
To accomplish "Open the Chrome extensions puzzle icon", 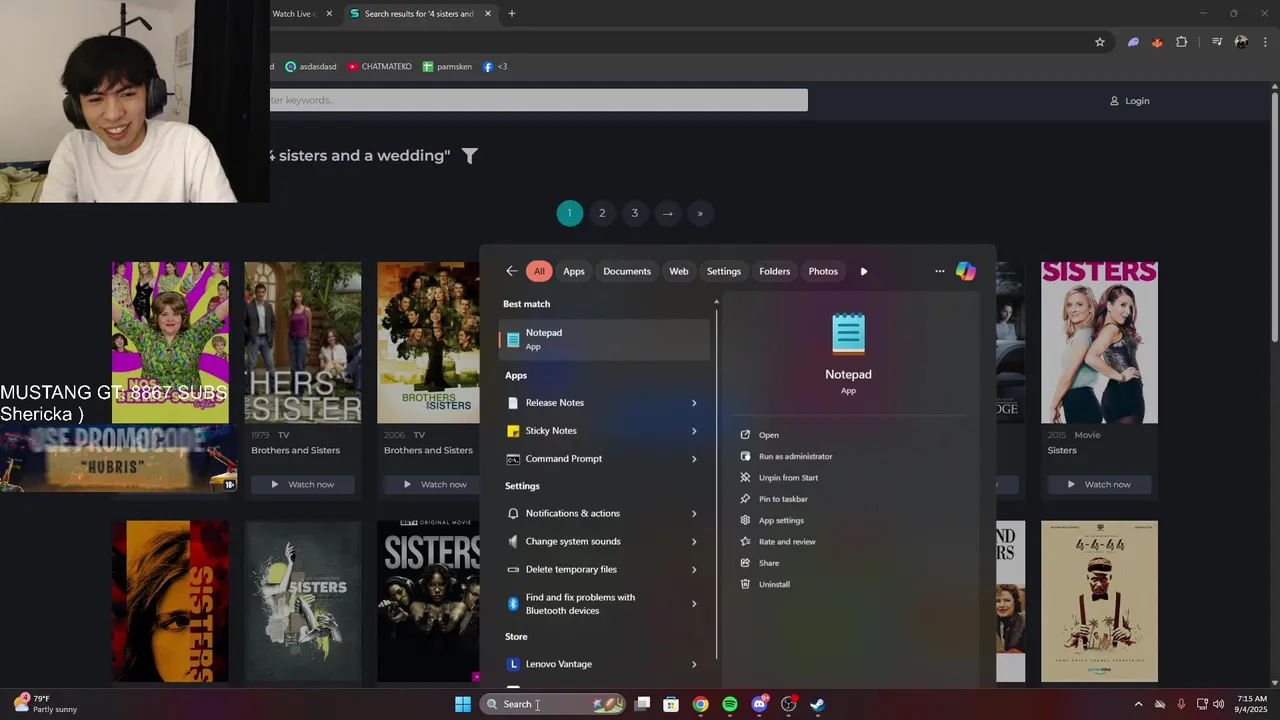I will (1181, 42).
